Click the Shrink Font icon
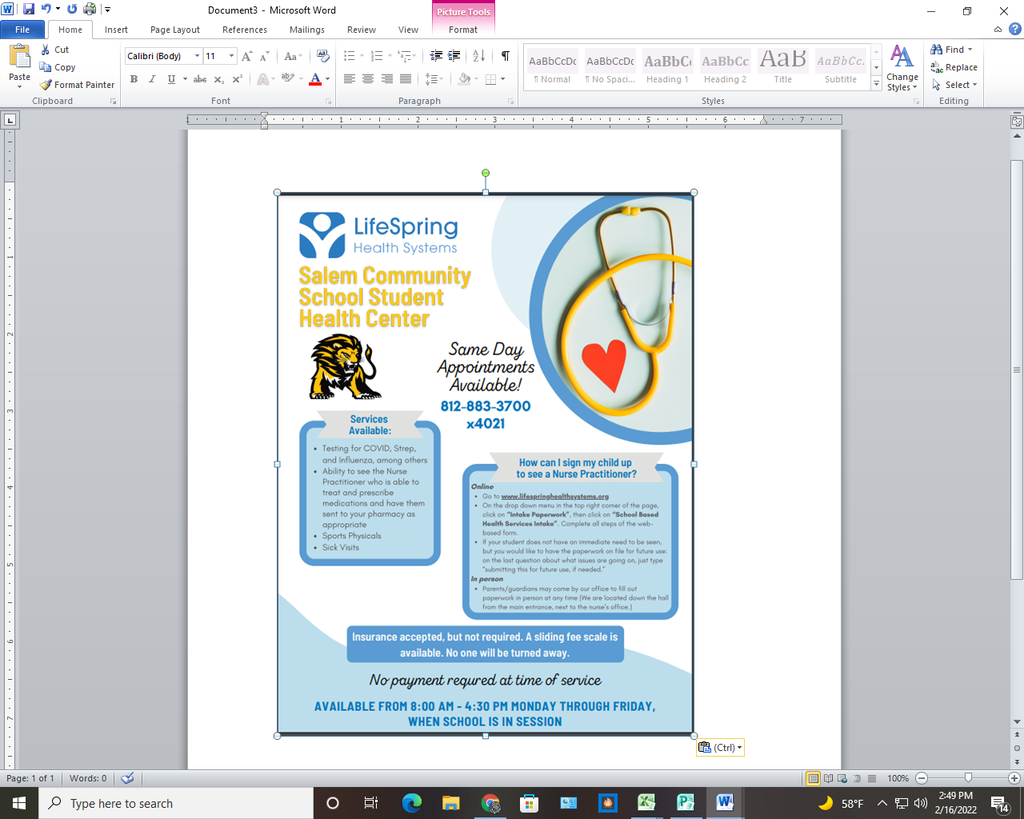Screen dimensions: 1024x819 (x=264, y=56)
